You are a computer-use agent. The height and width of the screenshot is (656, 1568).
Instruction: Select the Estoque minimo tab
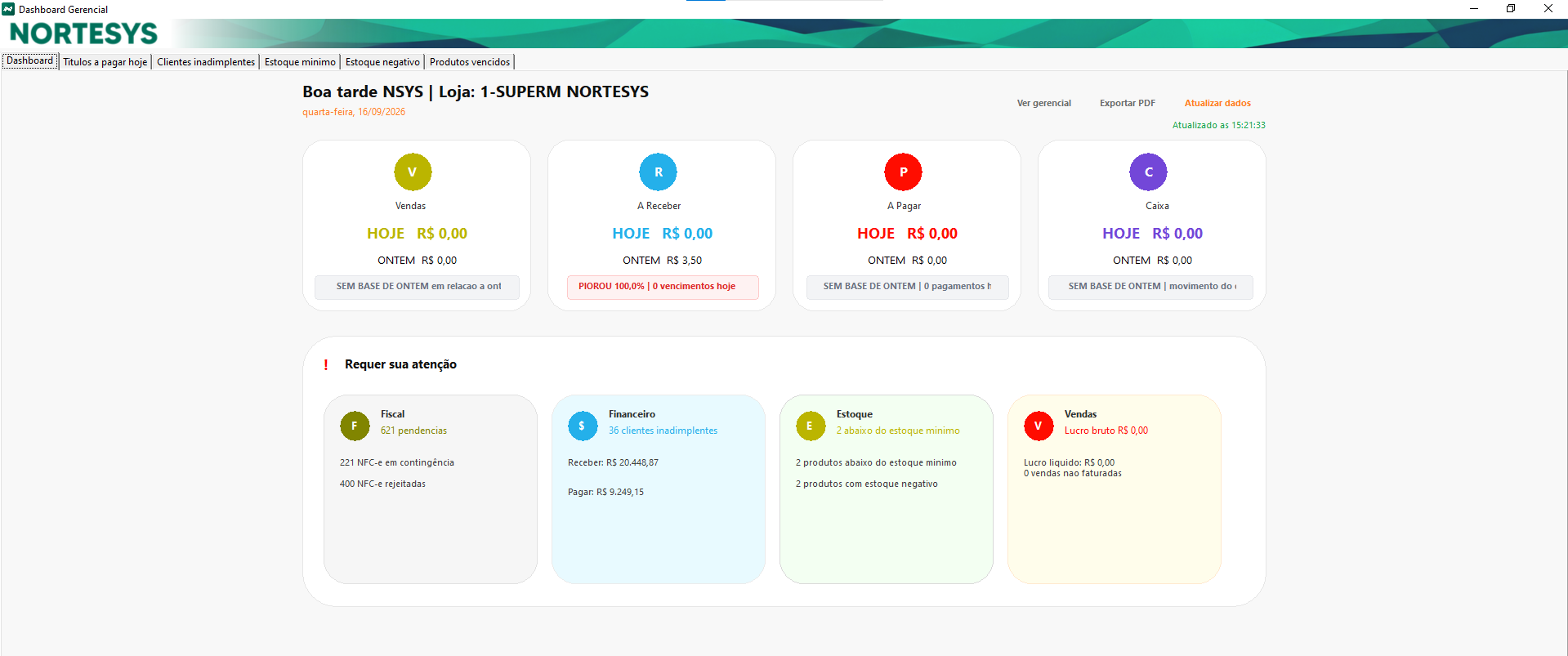(x=300, y=62)
